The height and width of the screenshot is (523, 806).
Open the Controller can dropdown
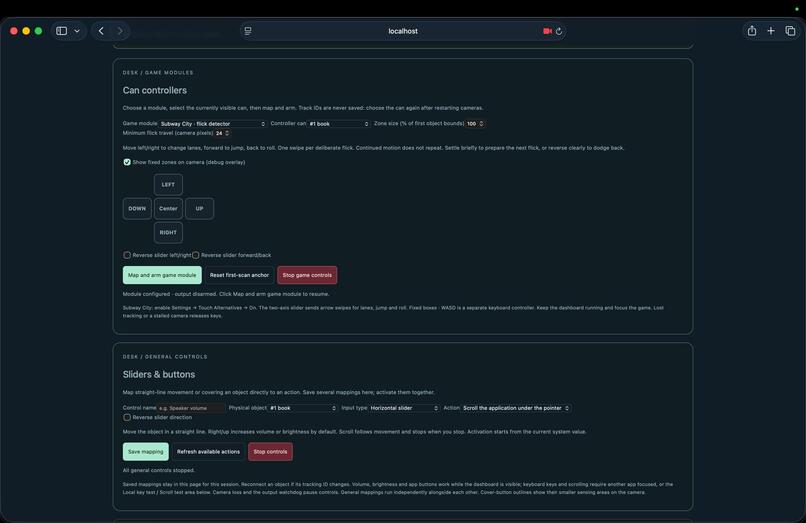(x=339, y=124)
